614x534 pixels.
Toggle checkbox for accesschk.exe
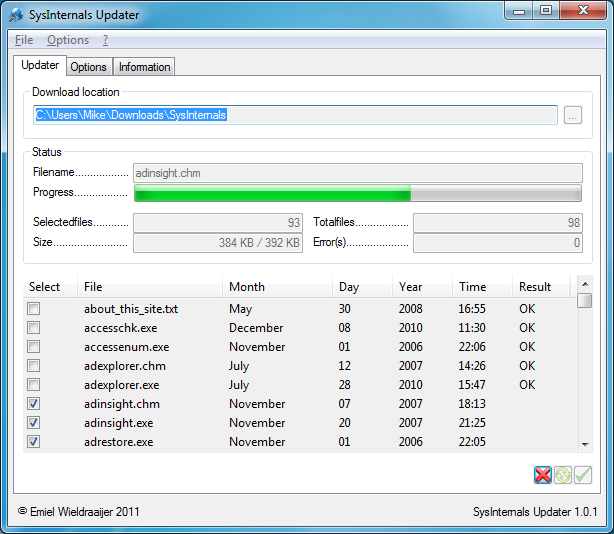tap(34, 327)
